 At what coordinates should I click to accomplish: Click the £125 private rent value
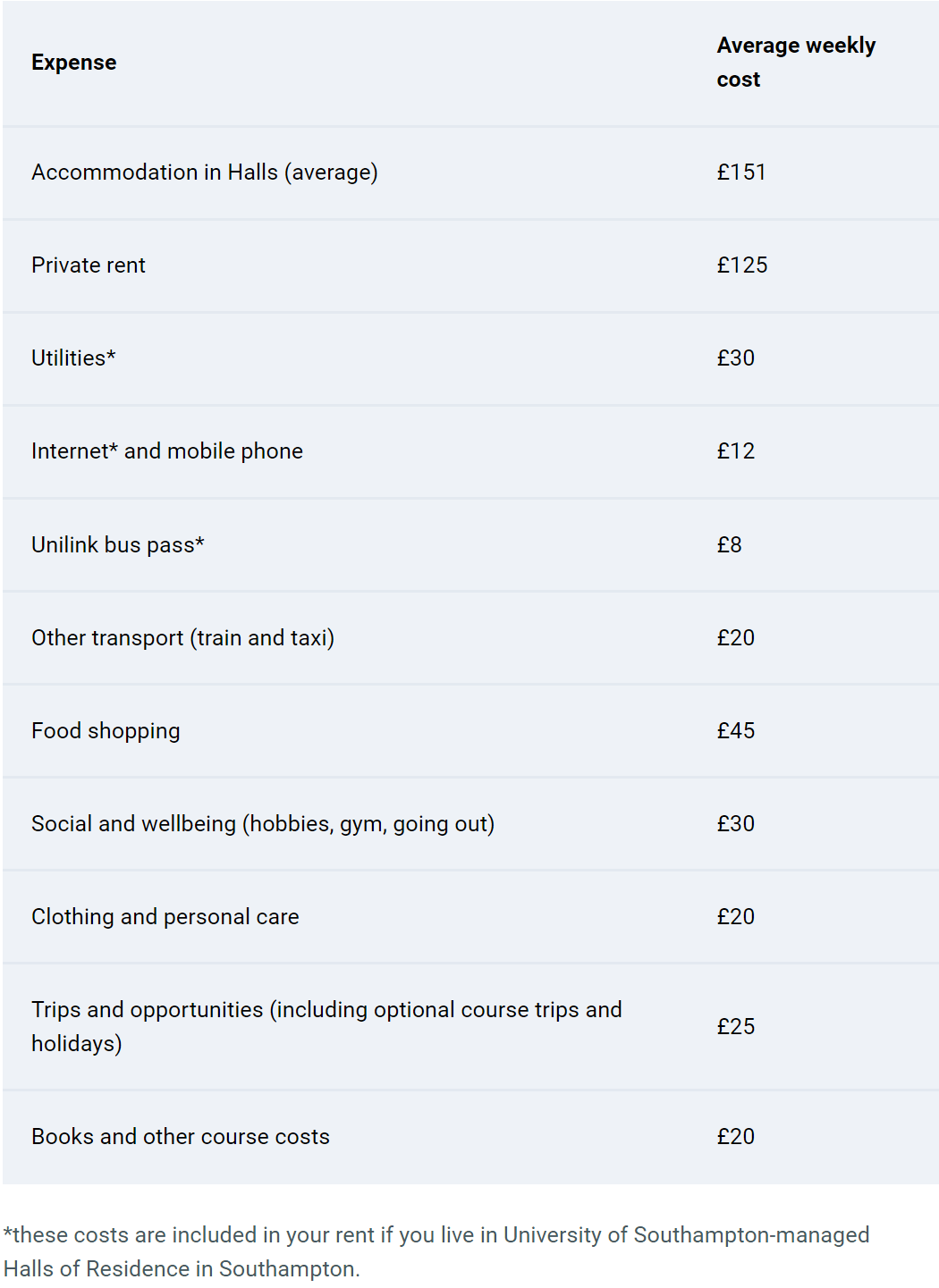(742, 265)
